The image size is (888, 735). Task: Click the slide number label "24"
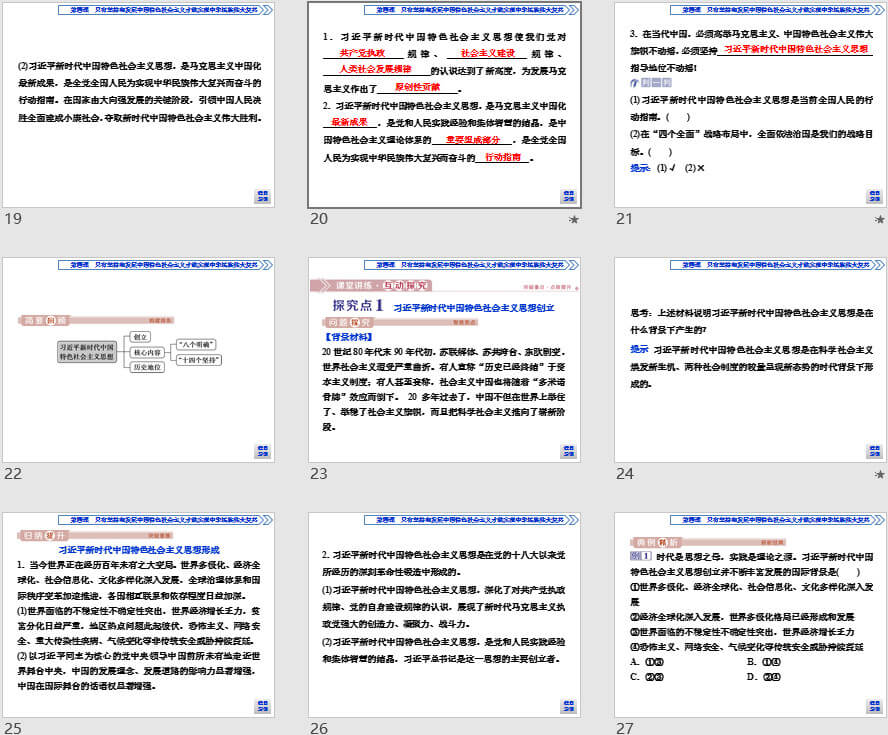625,473
